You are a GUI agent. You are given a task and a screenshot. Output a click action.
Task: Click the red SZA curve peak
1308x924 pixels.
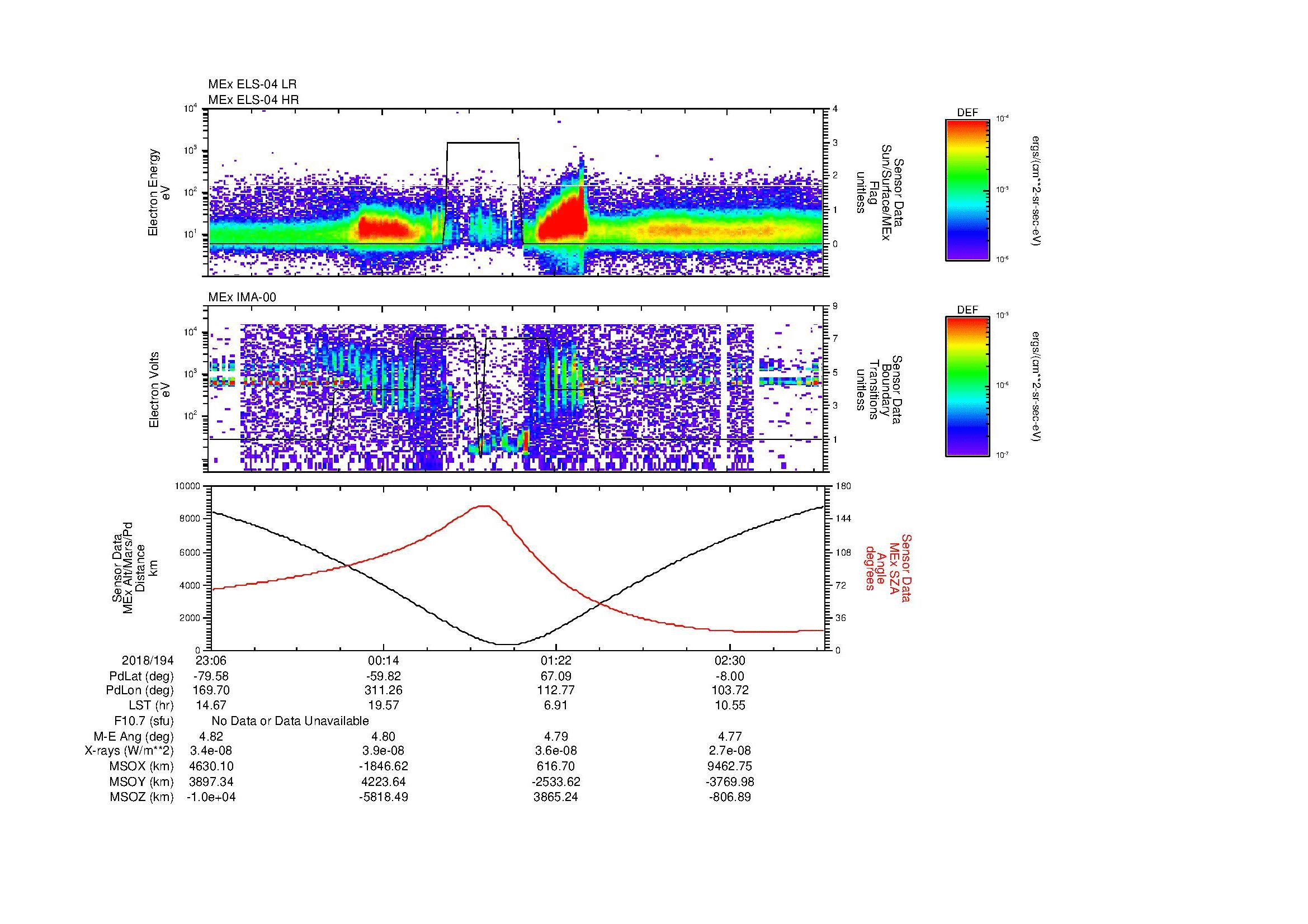coord(484,505)
